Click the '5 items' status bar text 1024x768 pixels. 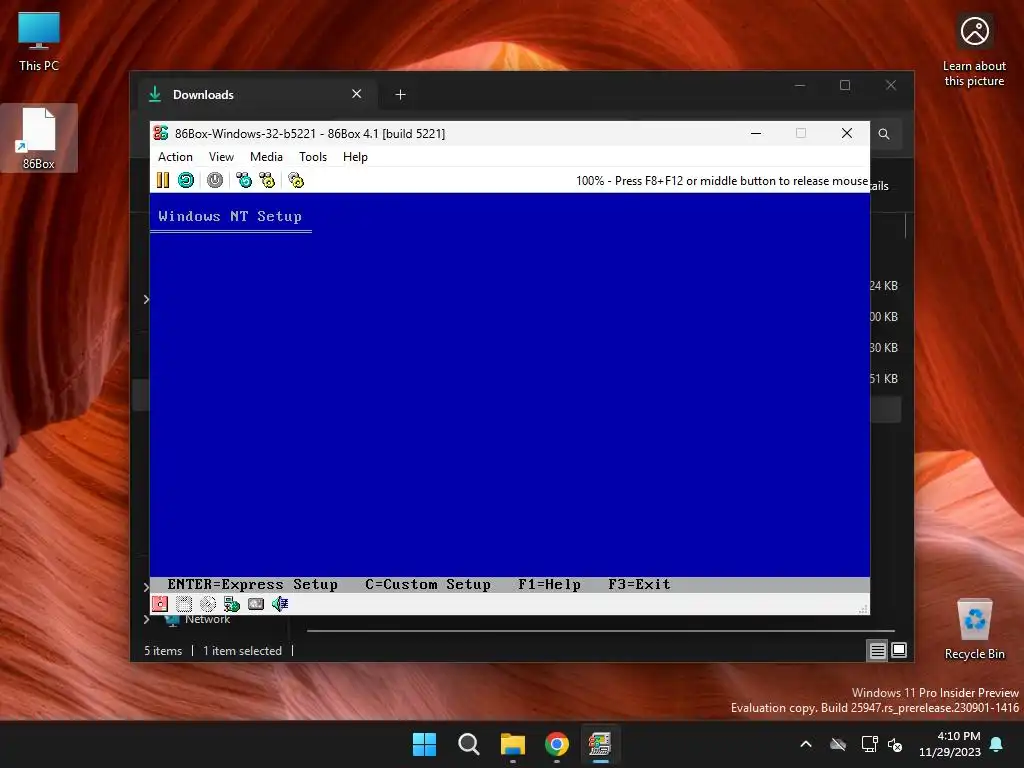(x=163, y=651)
